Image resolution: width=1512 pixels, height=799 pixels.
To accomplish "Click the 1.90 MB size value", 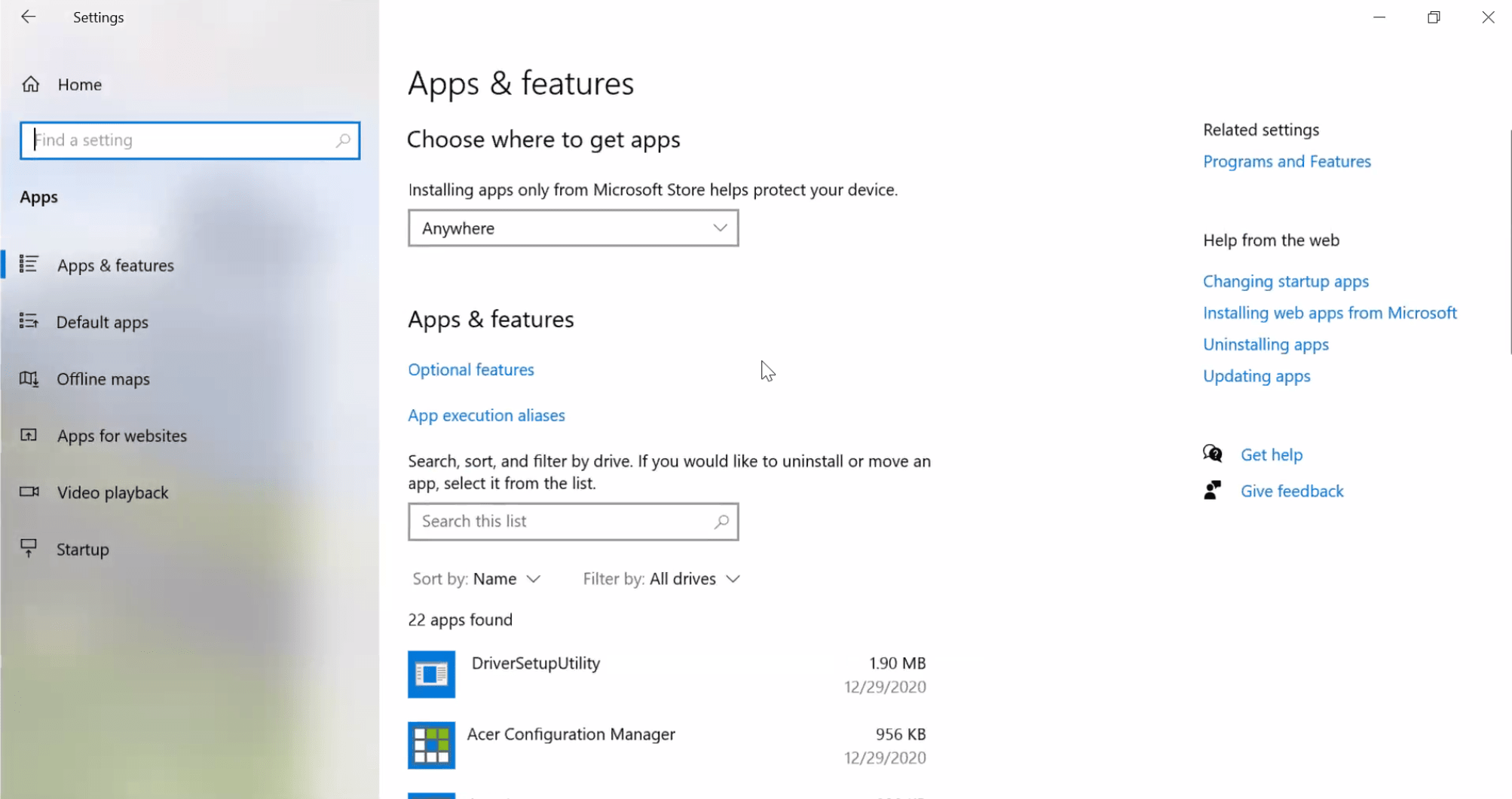I will [x=897, y=663].
